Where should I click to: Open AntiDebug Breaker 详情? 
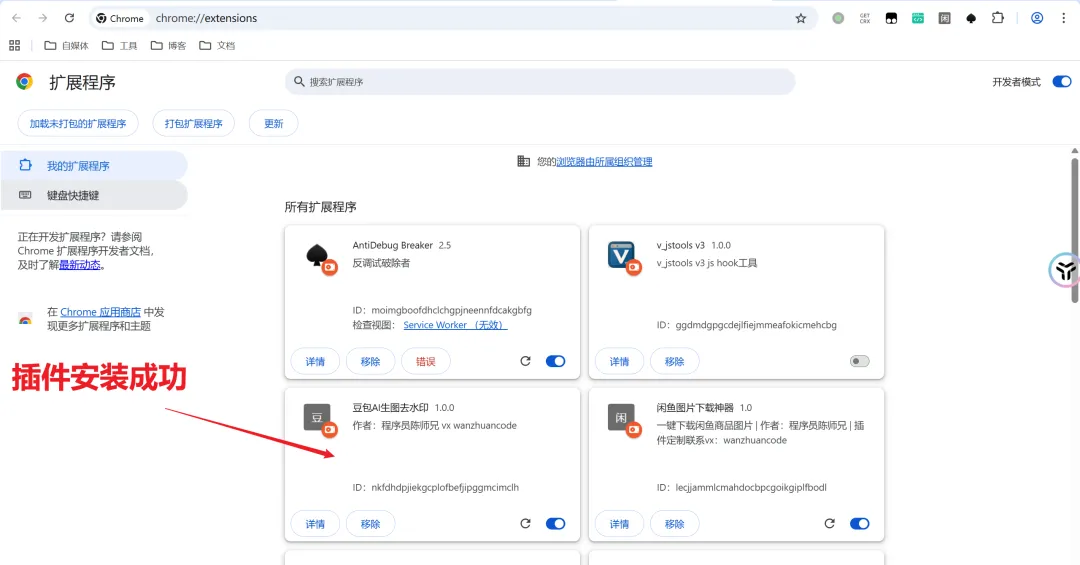coord(315,361)
